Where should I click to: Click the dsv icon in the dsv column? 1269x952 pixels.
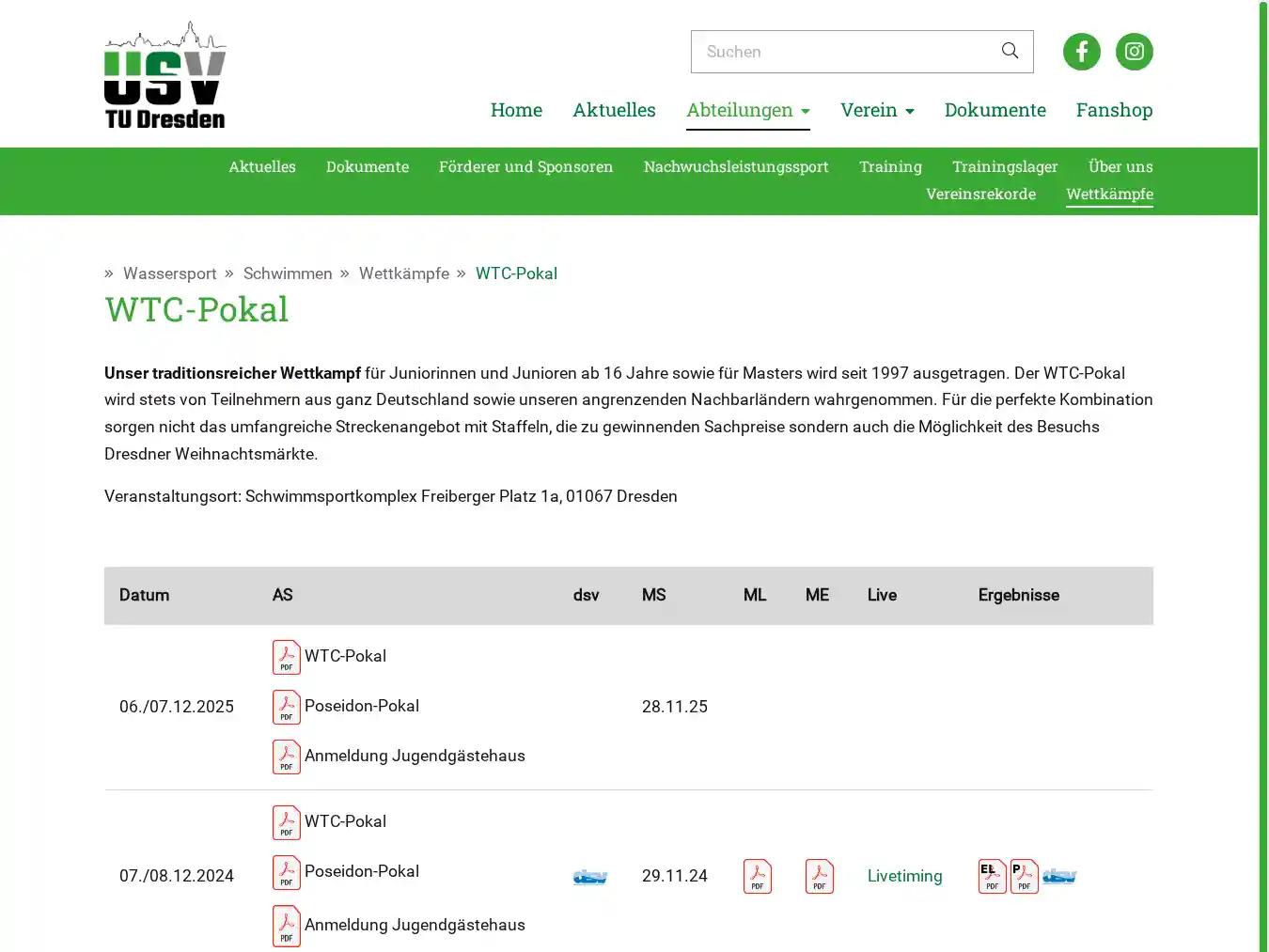point(589,876)
